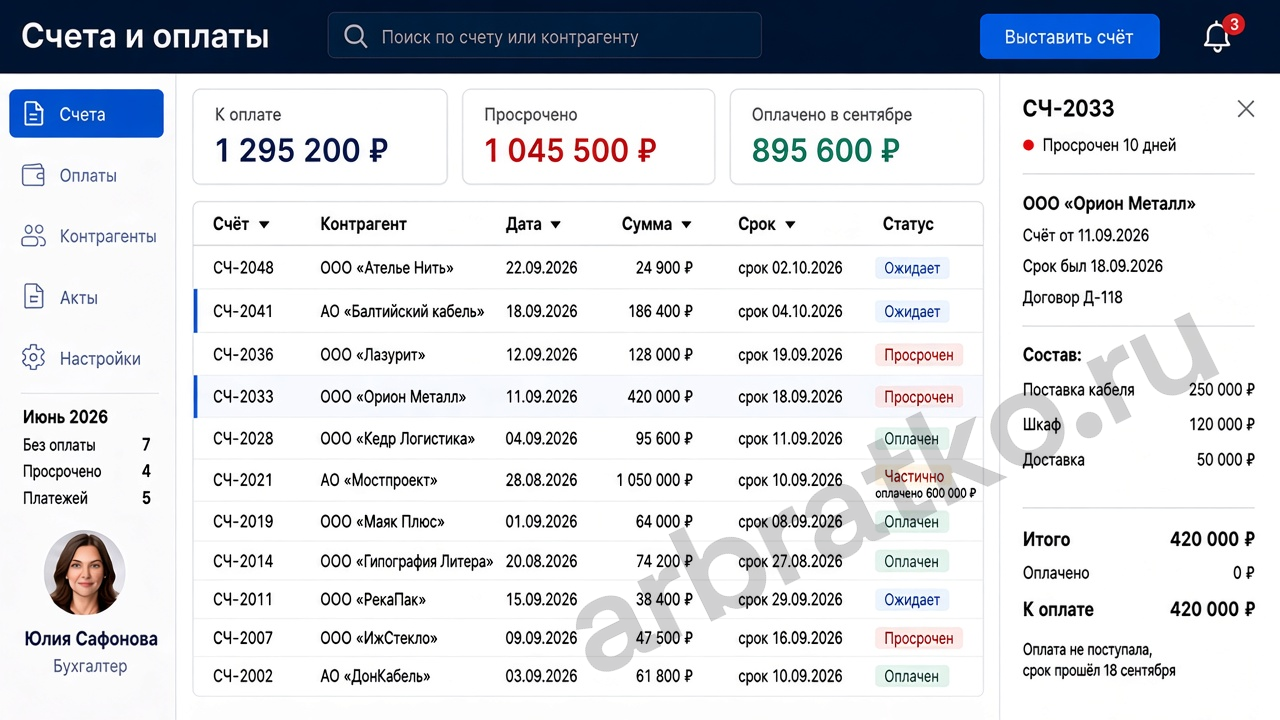This screenshot has height=720, width=1280.
Task: Click the Контрагенты people icon
Action: pyautogui.click(x=34, y=236)
